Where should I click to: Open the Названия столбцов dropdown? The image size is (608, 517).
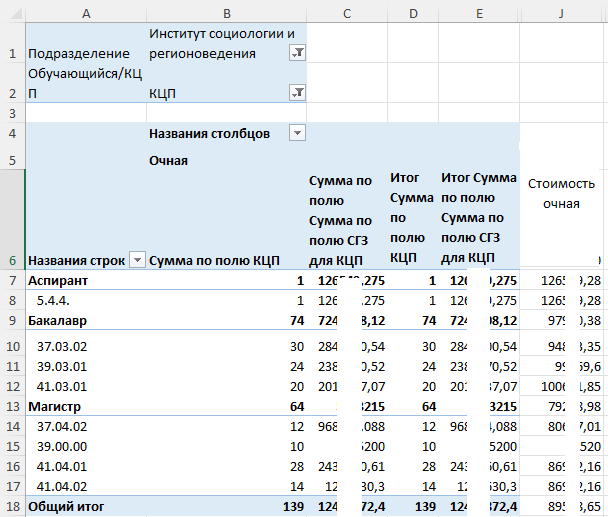[x=297, y=133]
